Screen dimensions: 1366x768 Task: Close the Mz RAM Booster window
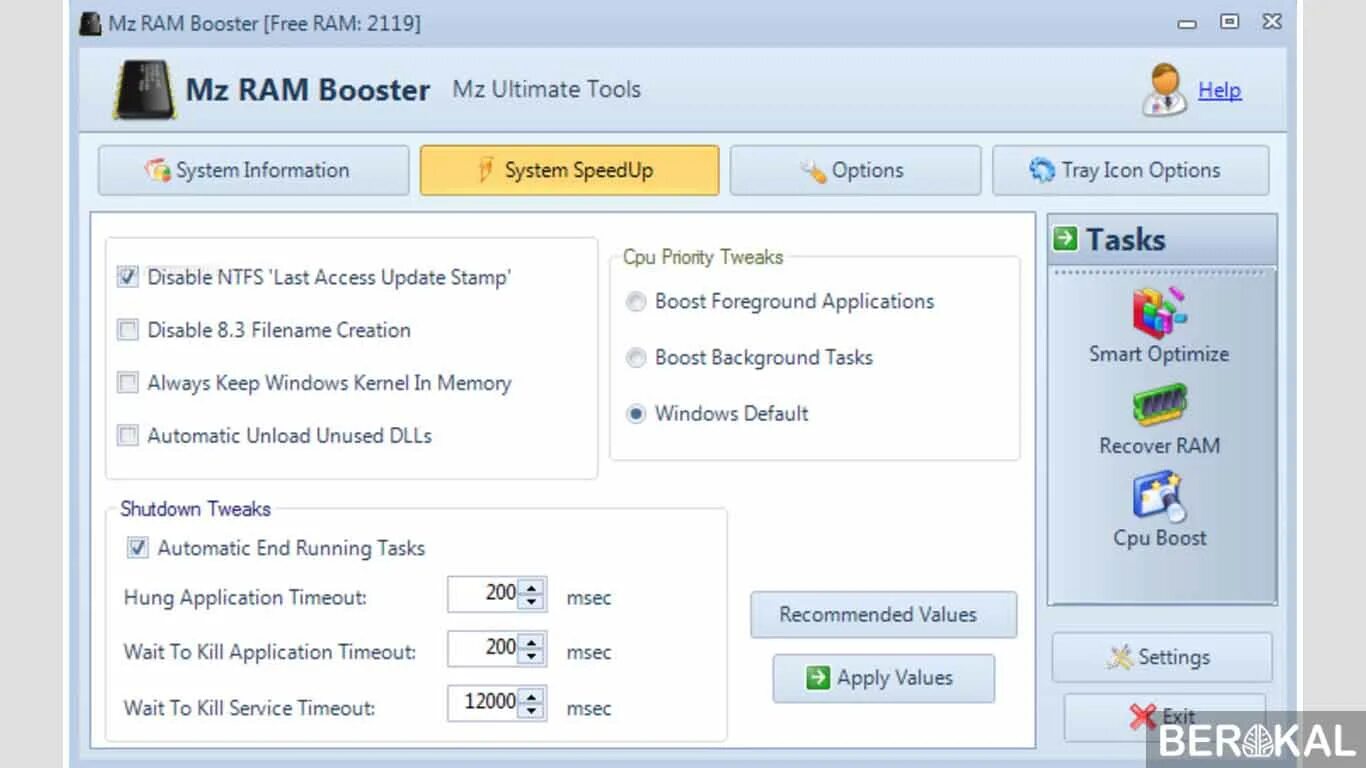1272,21
